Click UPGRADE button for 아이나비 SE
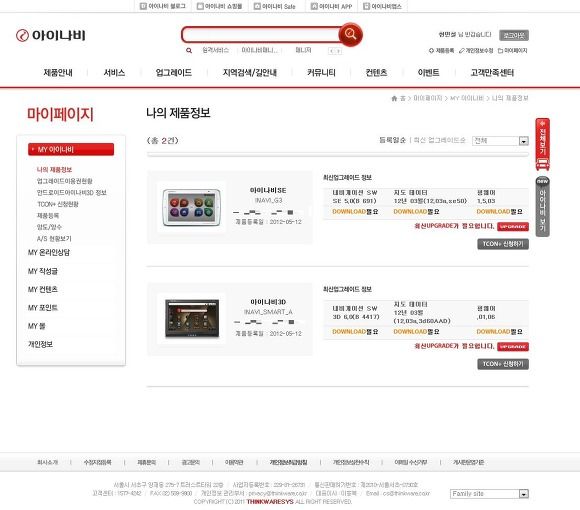This screenshot has width=580, height=510. click(x=513, y=227)
